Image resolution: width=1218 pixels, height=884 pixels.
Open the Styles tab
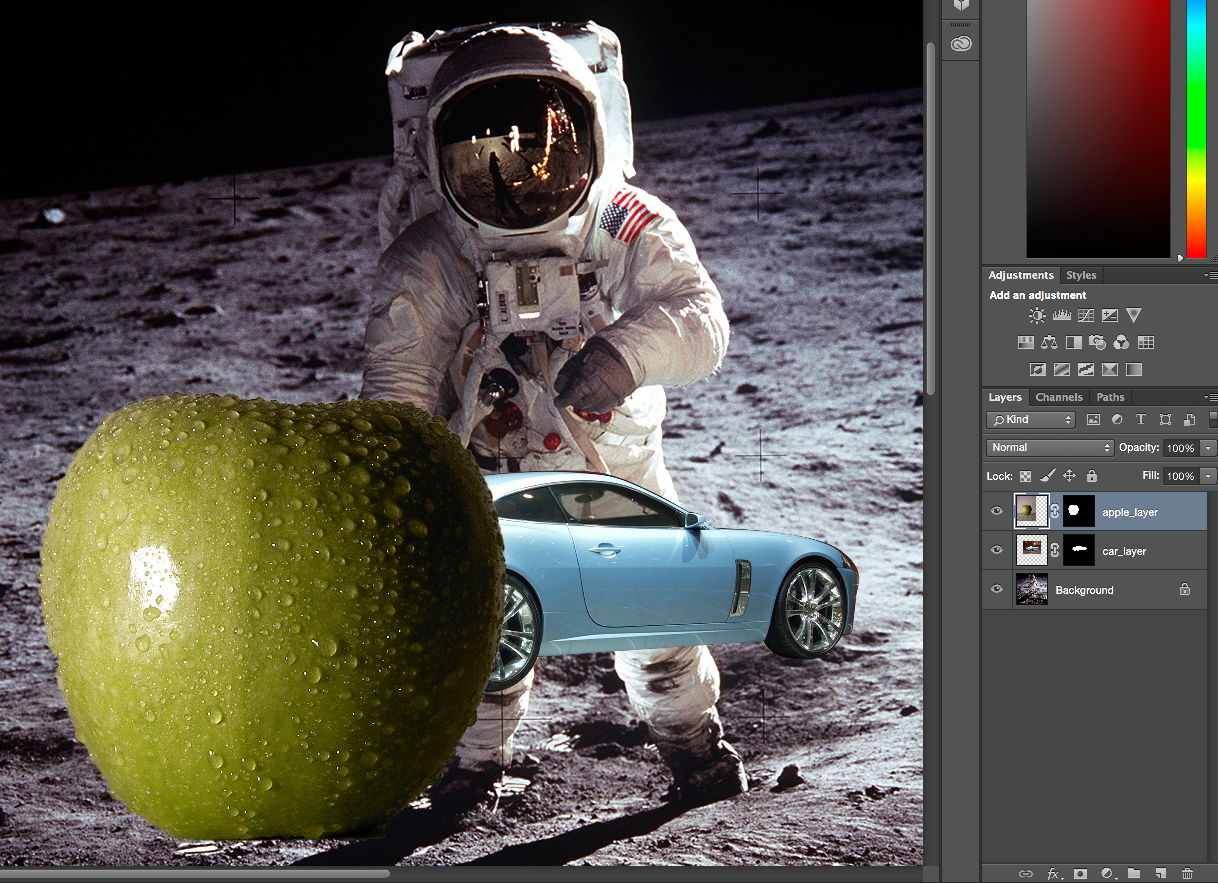1081,275
